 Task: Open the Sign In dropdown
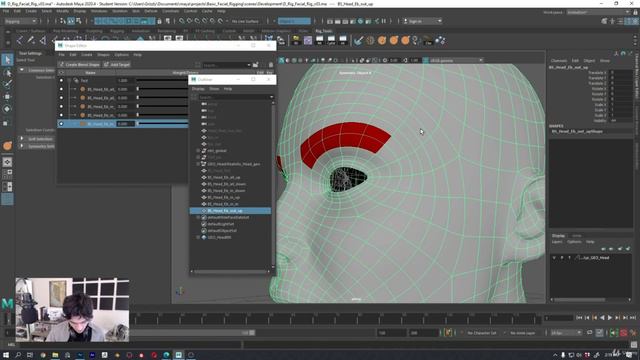pyautogui.click(x=422, y=21)
